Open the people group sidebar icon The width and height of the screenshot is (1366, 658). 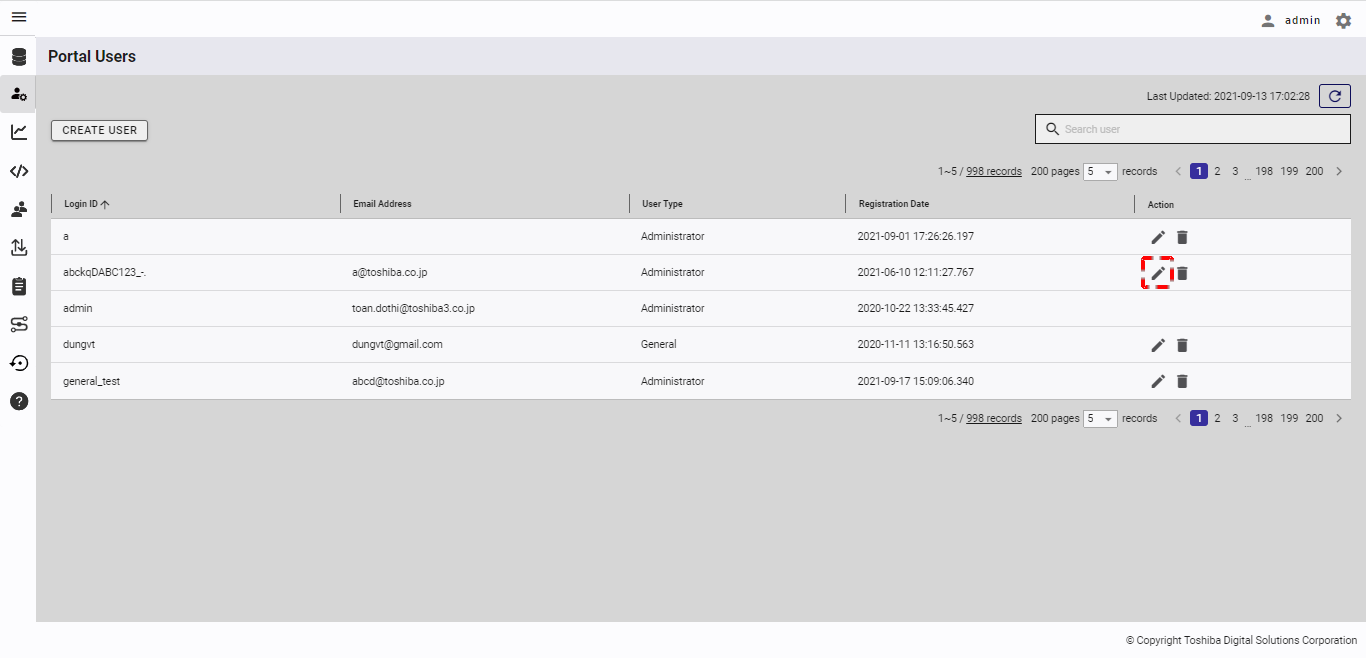(18, 209)
